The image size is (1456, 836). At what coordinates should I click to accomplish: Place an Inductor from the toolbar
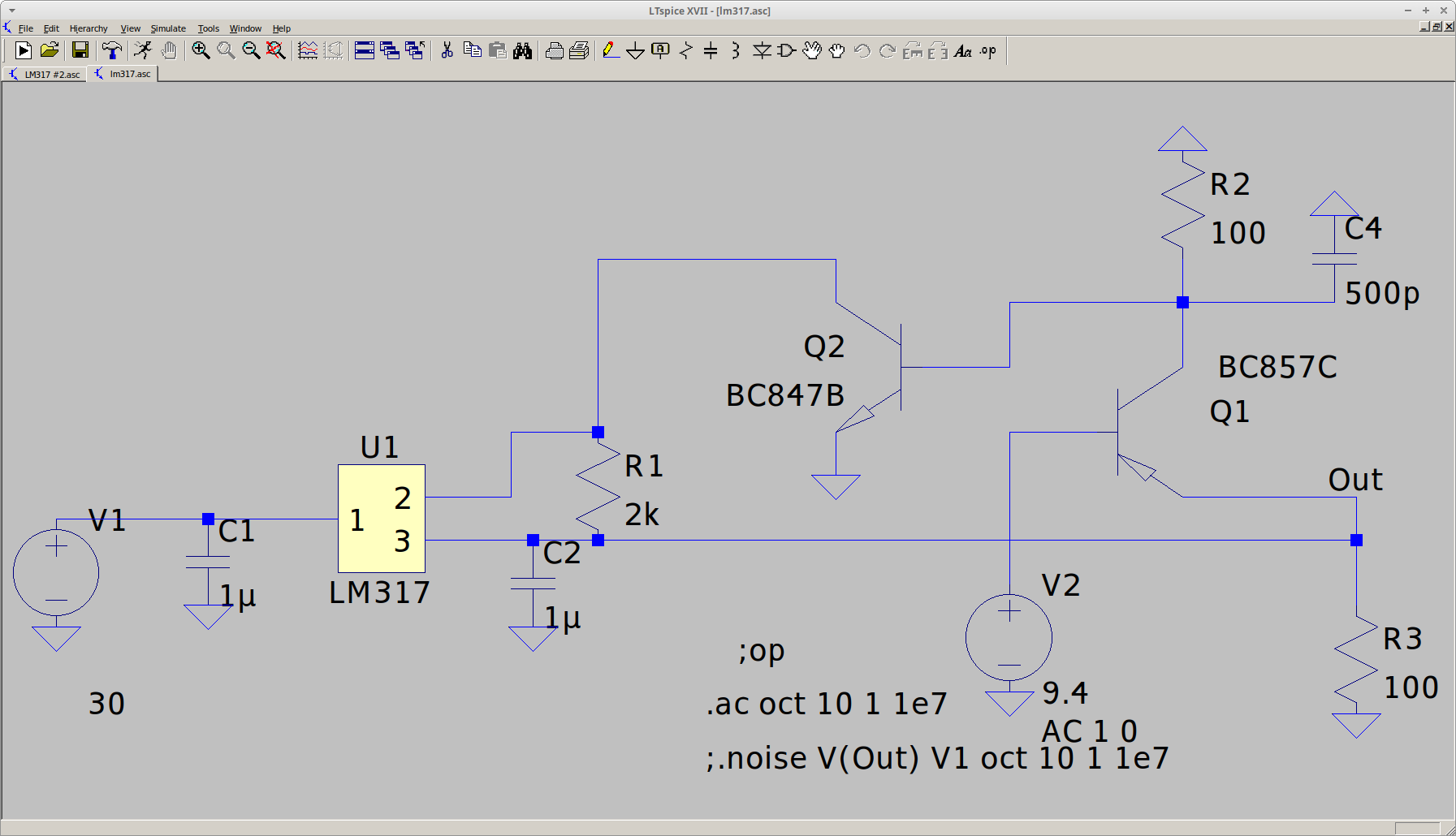point(736,50)
